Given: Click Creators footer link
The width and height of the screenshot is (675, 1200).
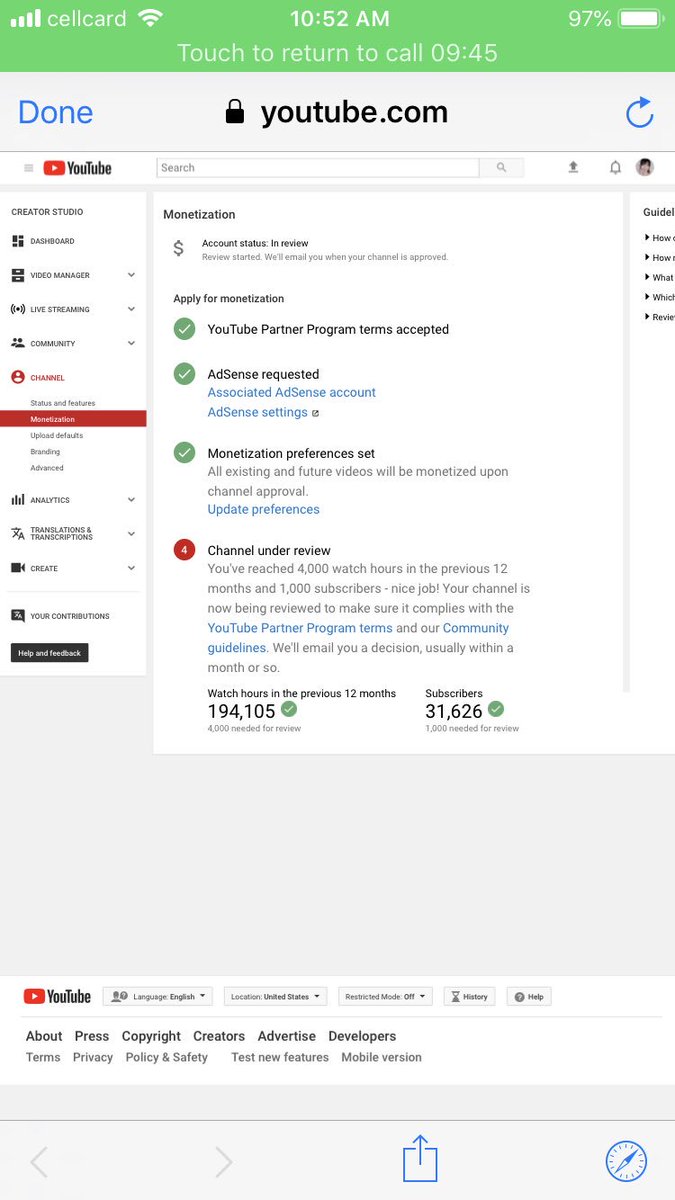Looking at the screenshot, I should point(219,1036).
